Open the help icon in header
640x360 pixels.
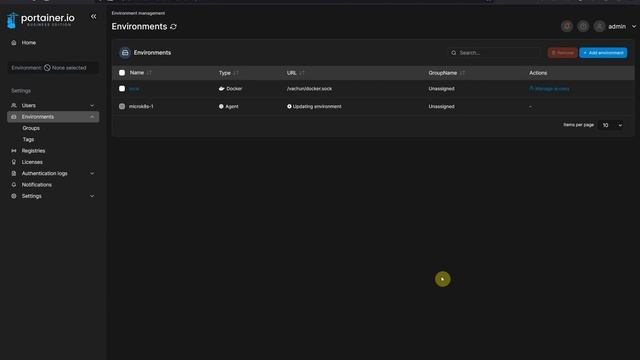[583, 26]
